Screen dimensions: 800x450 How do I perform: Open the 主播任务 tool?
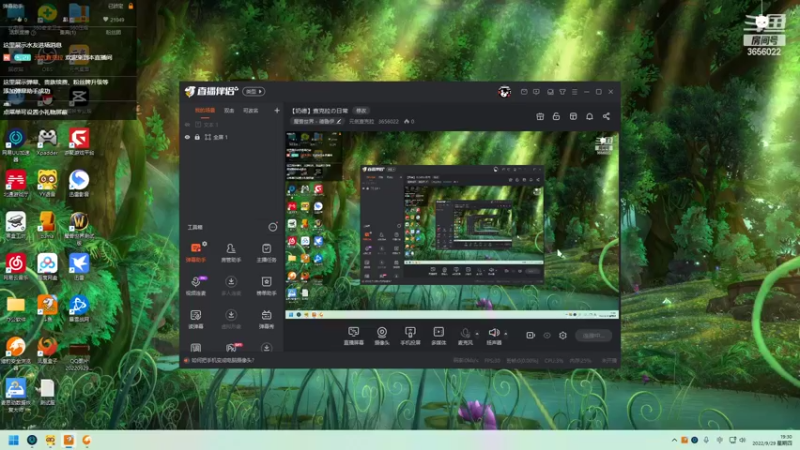tap(266, 253)
